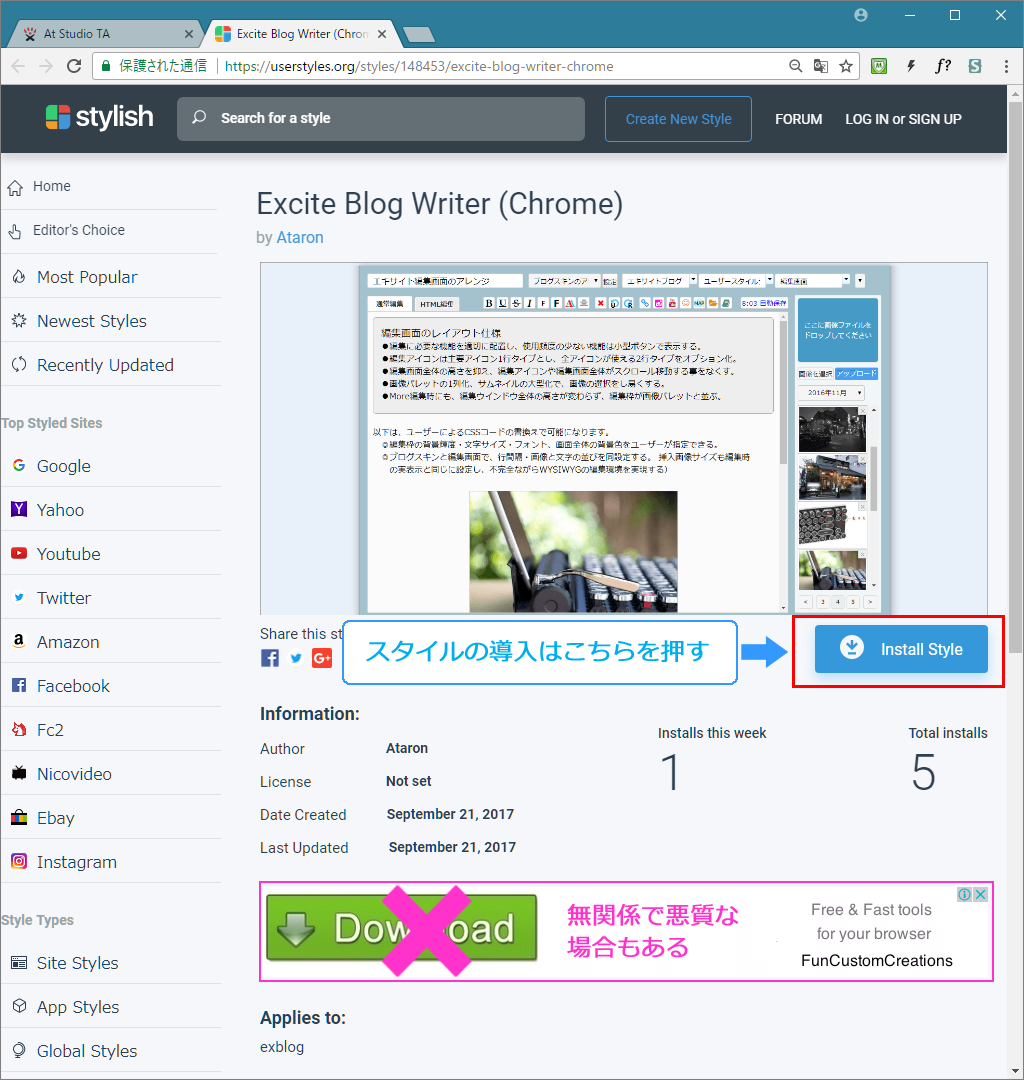
Task: Open a new browser tab
Action: point(418,34)
